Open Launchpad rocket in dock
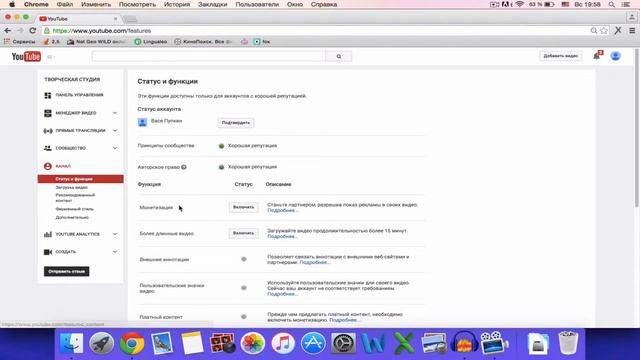This screenshot has height=360, width=640. click(102, 343)
